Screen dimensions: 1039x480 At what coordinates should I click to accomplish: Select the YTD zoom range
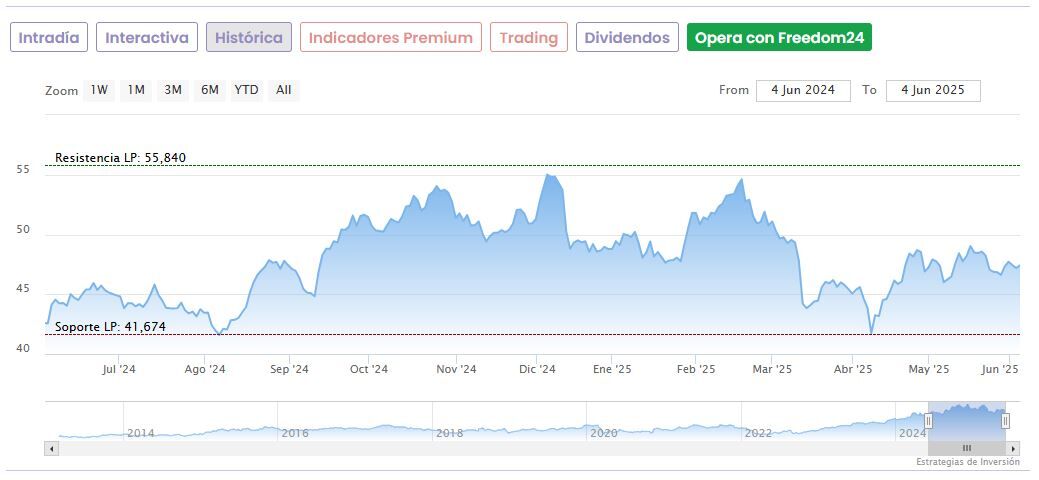click(246, 90)
